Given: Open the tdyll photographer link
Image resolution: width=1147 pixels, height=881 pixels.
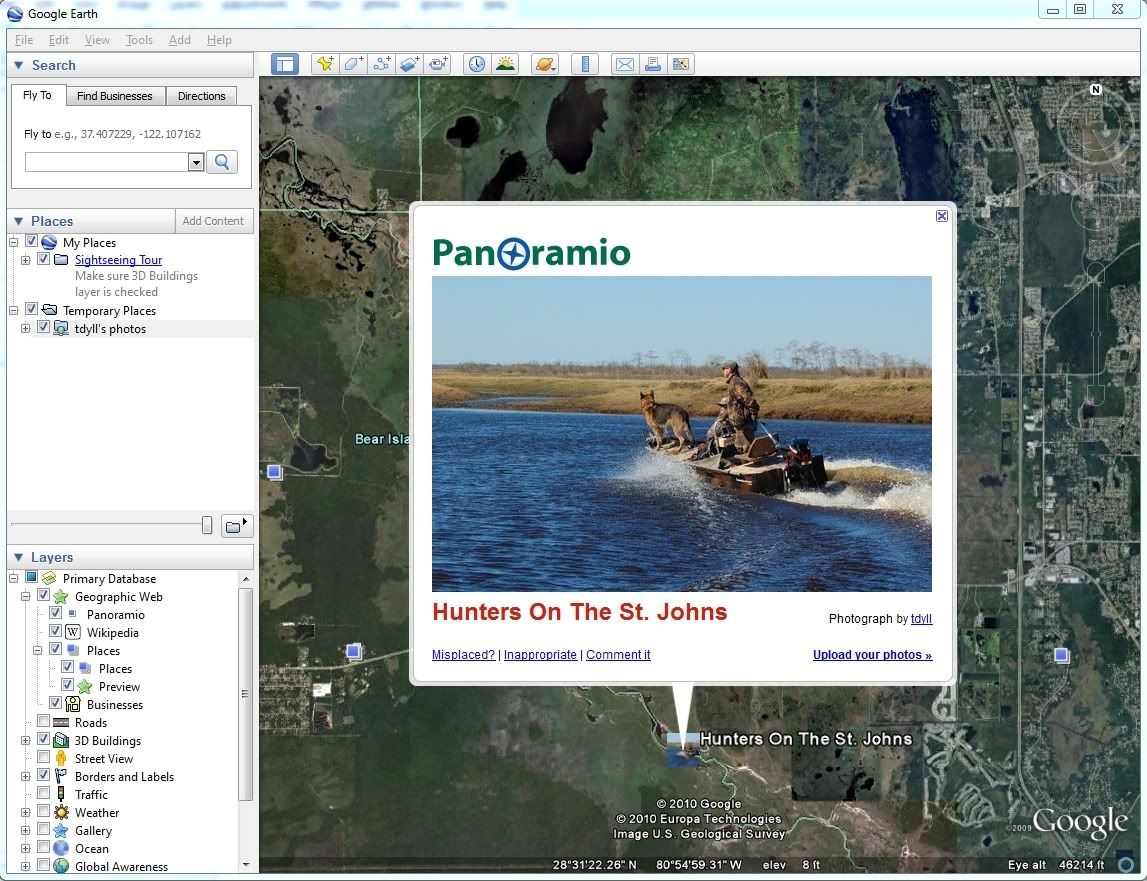Looking at the screenshot, I should click(921, 619).
